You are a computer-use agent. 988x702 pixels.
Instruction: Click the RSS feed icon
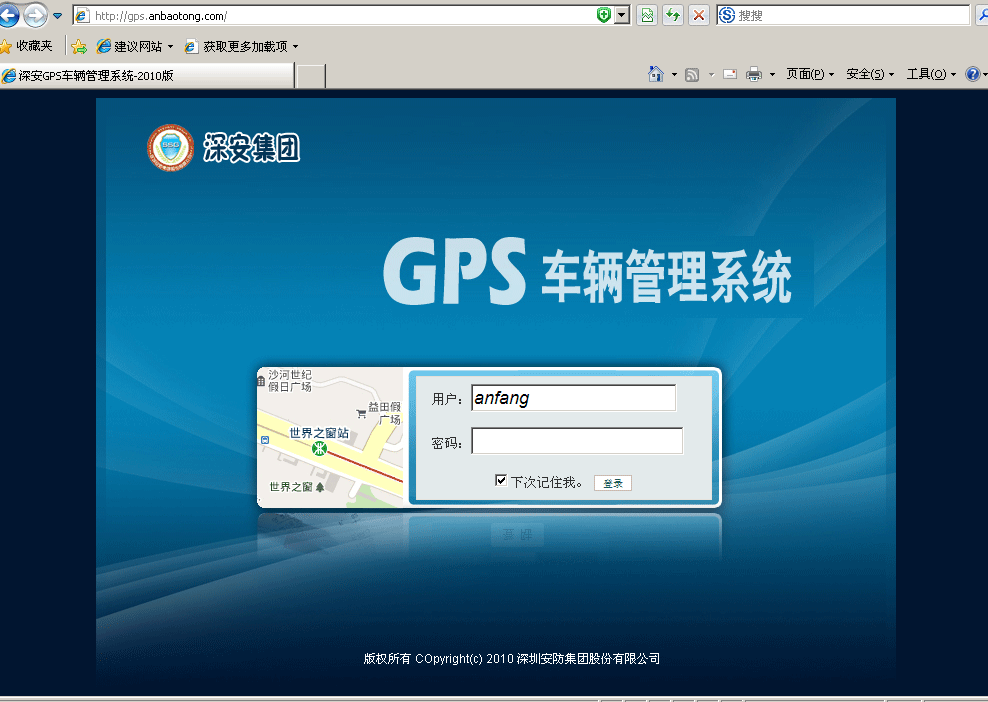click(692, 74)
